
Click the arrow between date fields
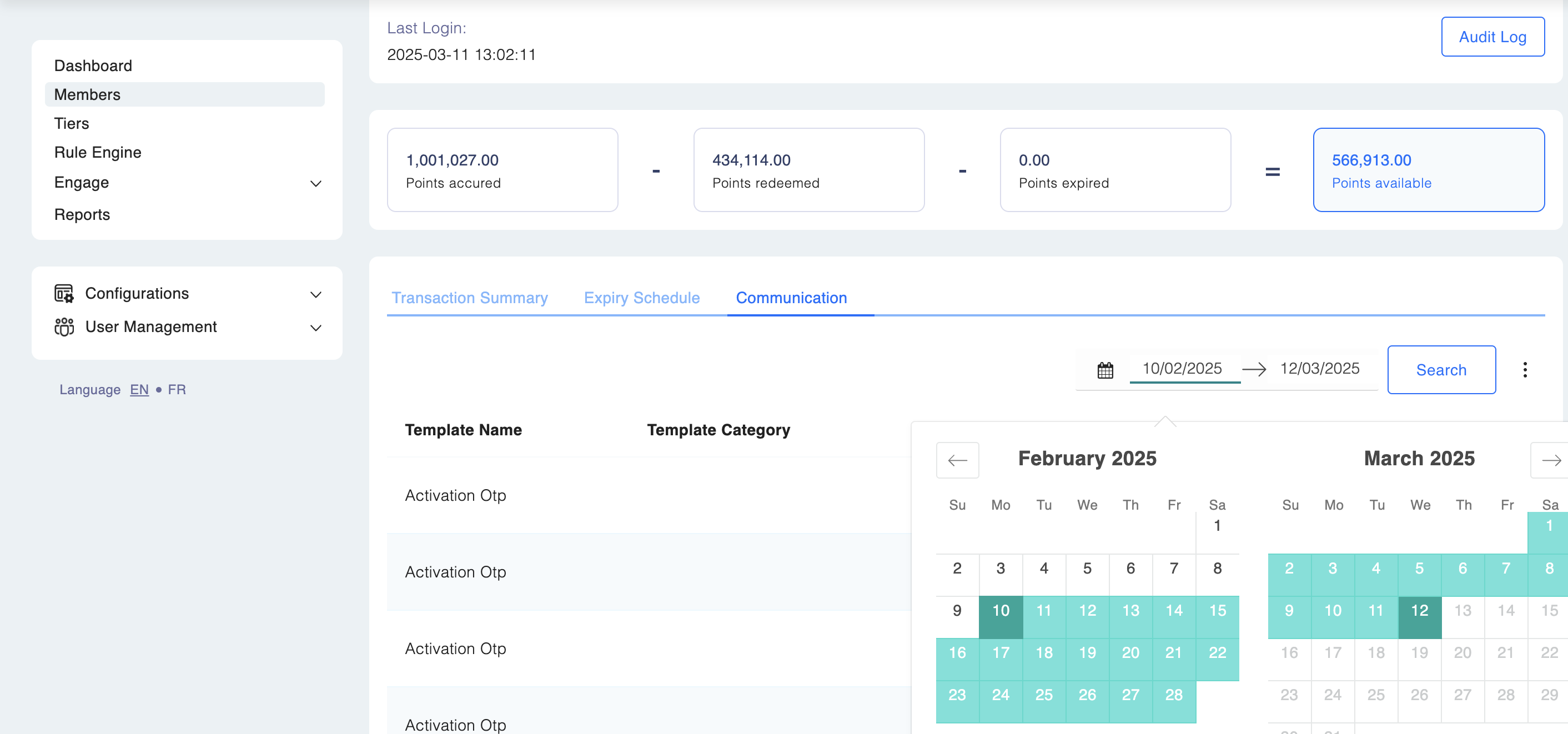[x=1253, y=369]
